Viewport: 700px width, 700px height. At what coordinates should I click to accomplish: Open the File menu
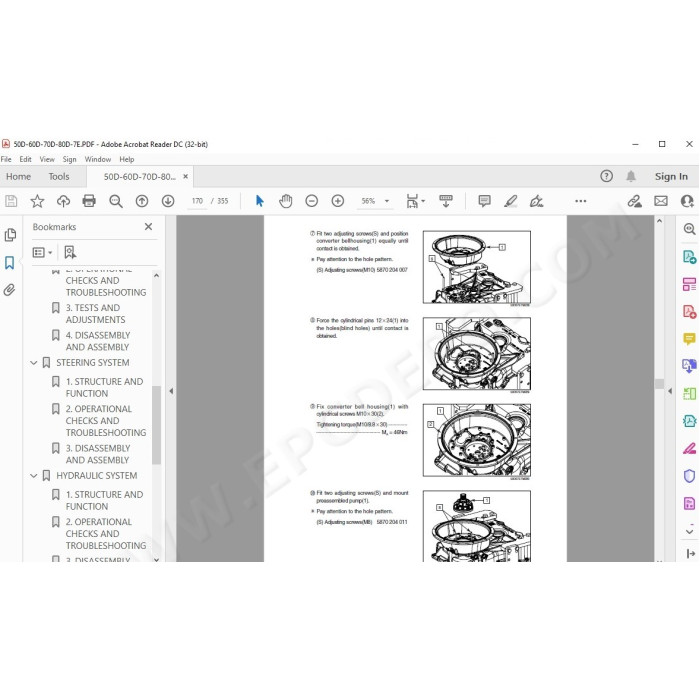(6, 159)
